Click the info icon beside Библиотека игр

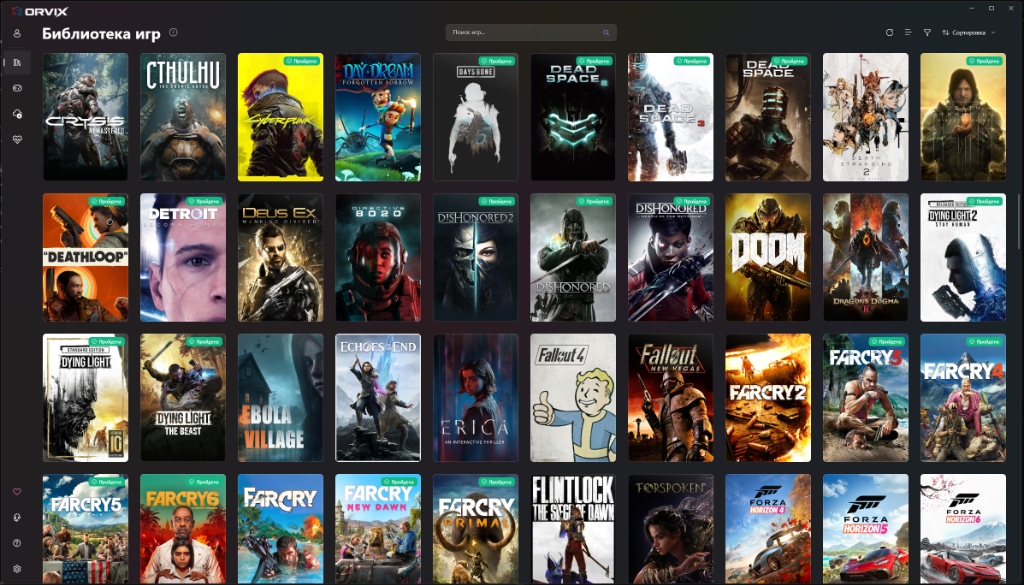click(173, 32)
